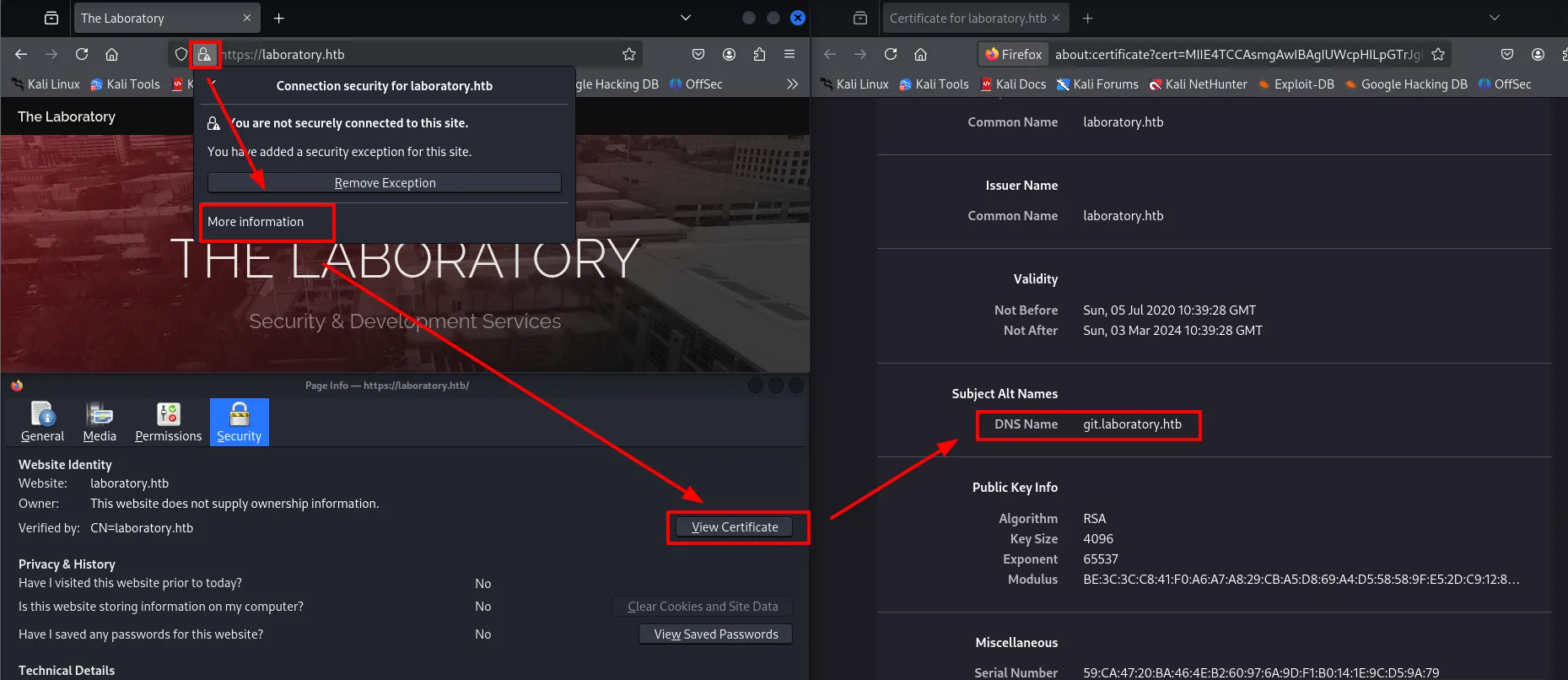Open the hamburger application menu in the left window

tap(789, 55)
